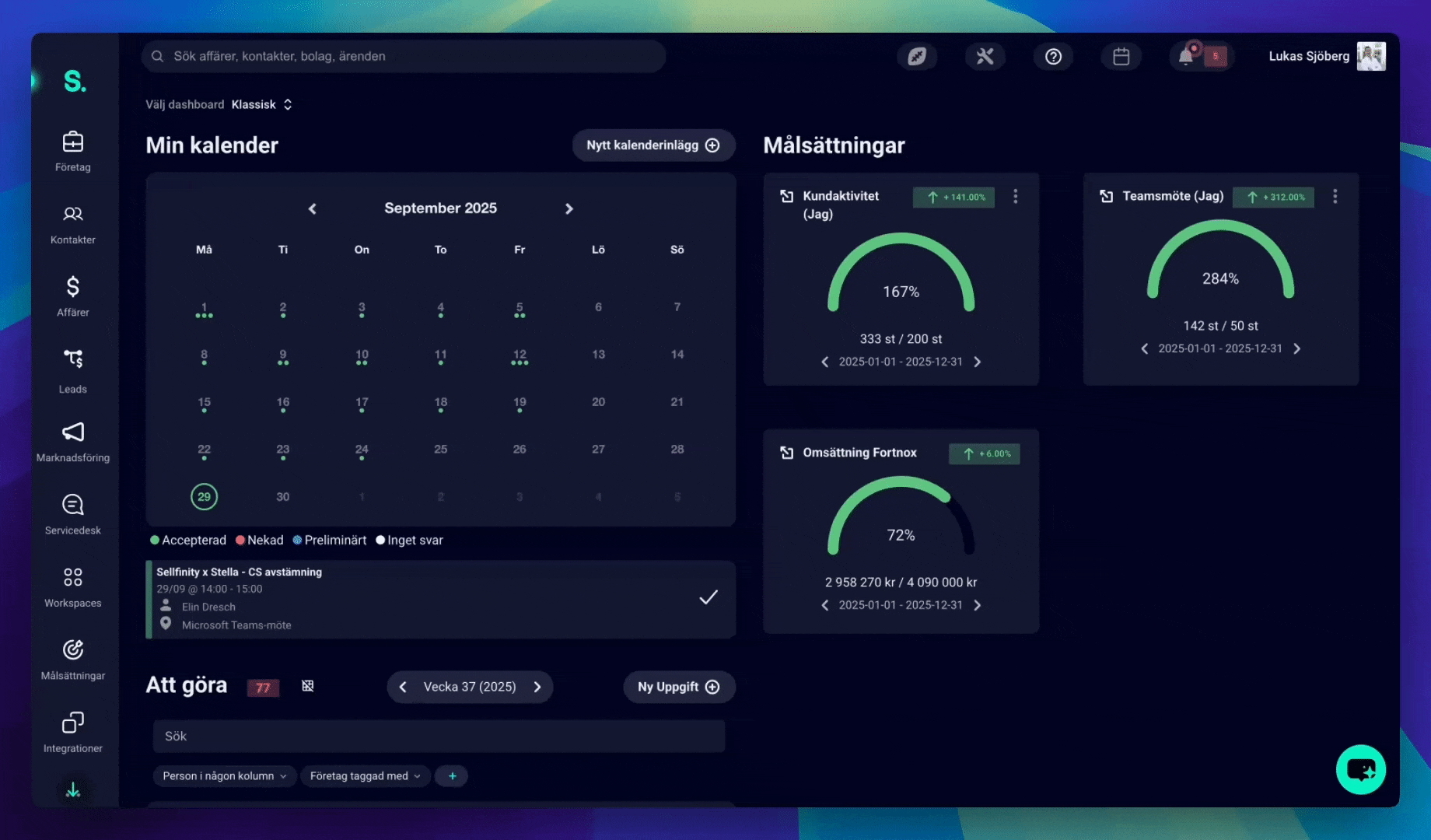The height and width of the screenshot is (840, 1431).
Task: Click the Sellfinity S logo
Action: tap(75, 81)
